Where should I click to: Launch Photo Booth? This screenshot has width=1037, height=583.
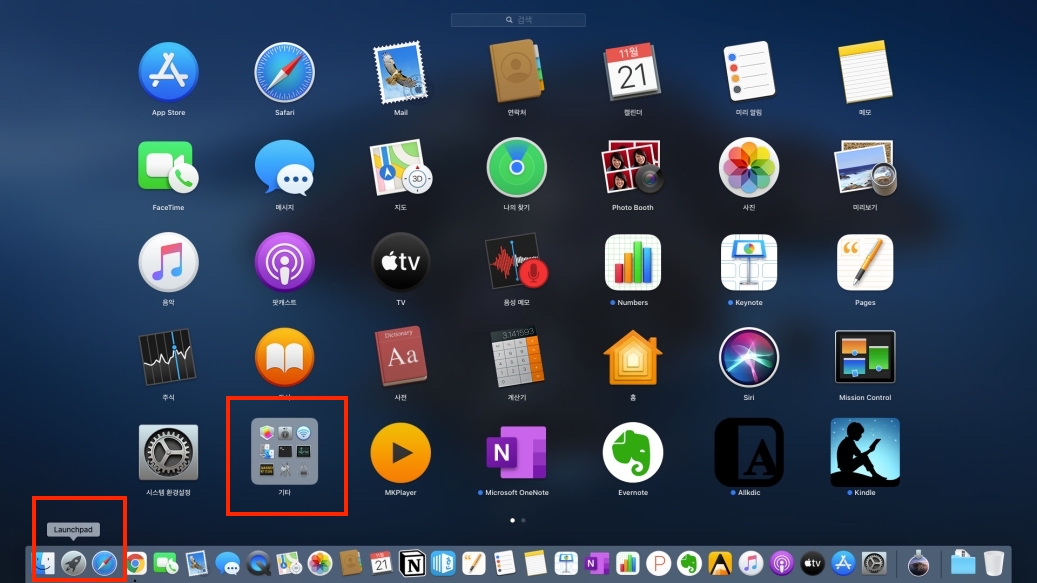[633, 167]
